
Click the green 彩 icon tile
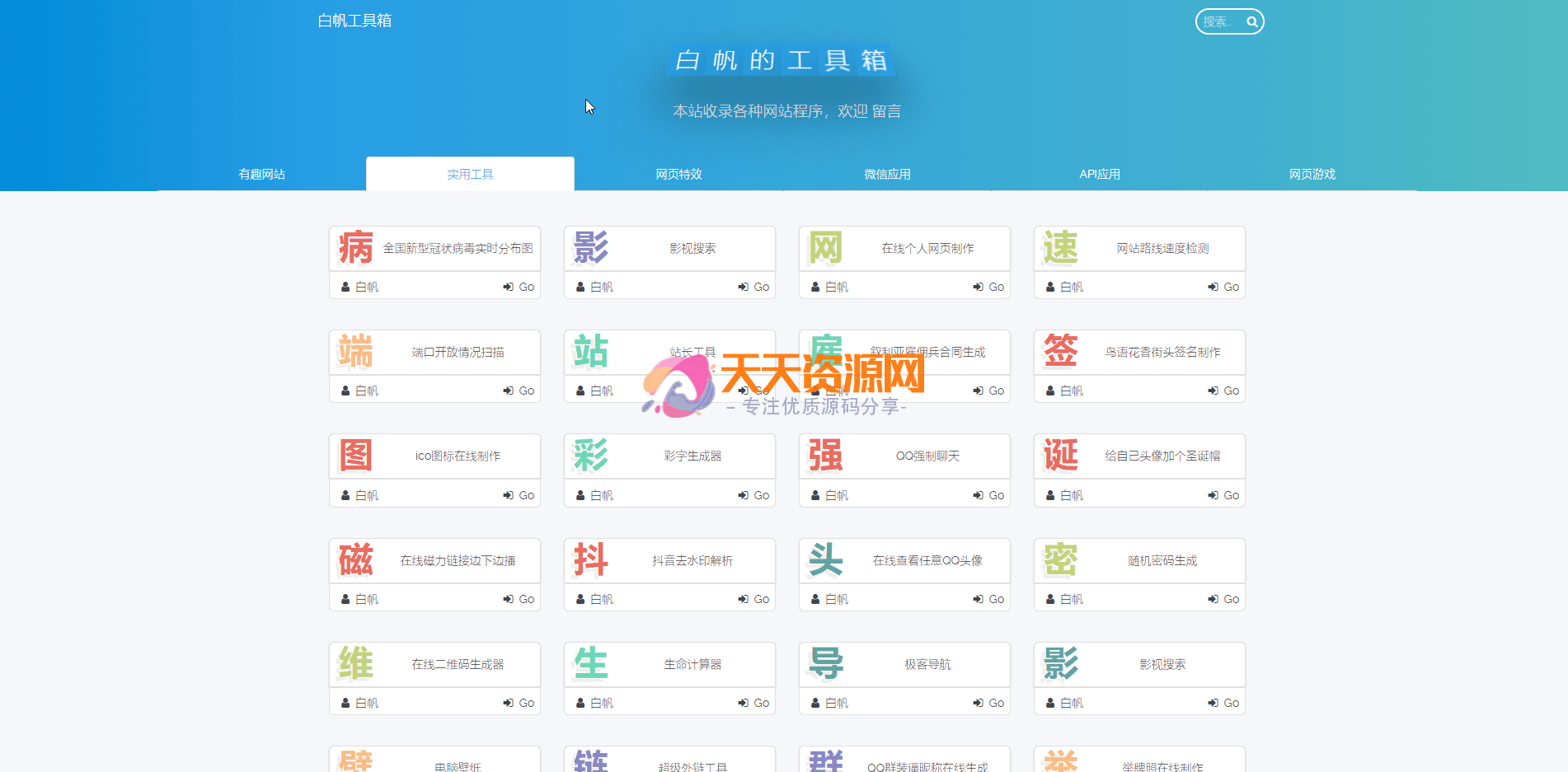(590, 456)
